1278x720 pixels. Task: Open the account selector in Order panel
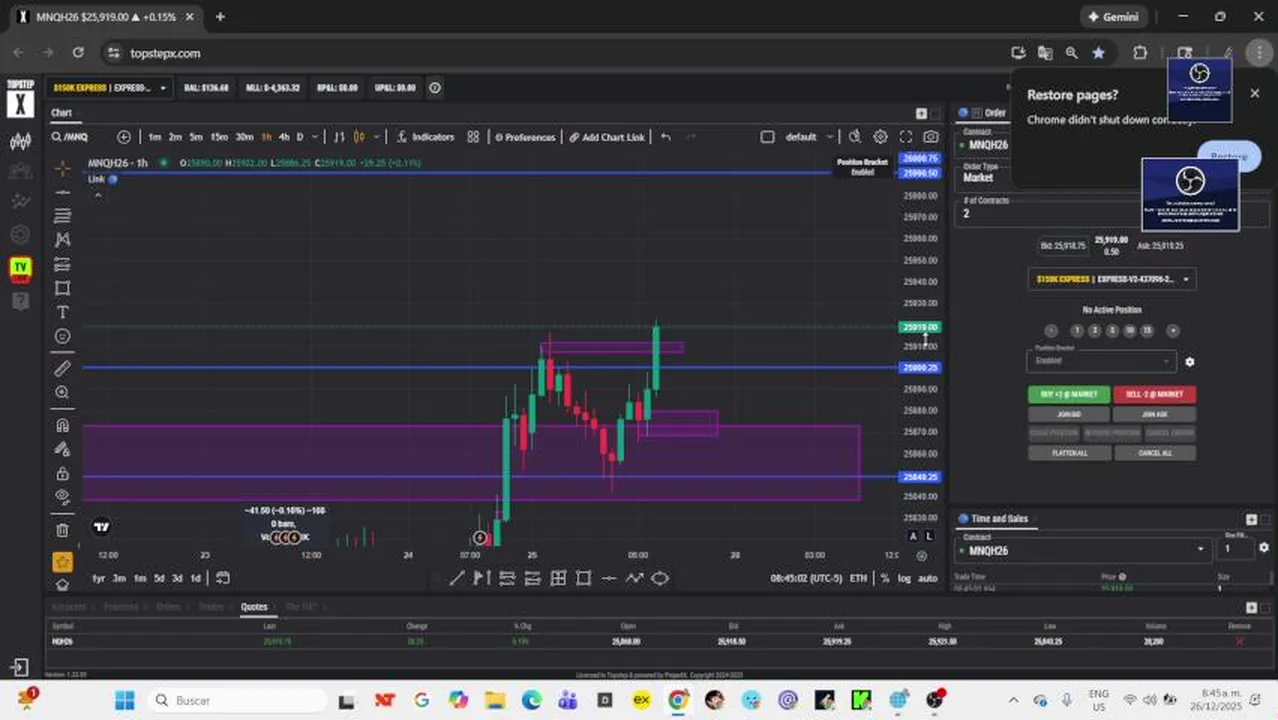[1112, 279]
